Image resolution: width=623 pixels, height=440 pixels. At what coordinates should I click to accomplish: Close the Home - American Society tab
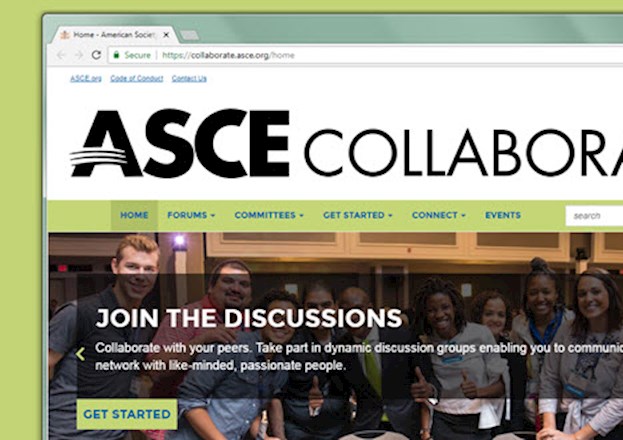click(166, 35)
